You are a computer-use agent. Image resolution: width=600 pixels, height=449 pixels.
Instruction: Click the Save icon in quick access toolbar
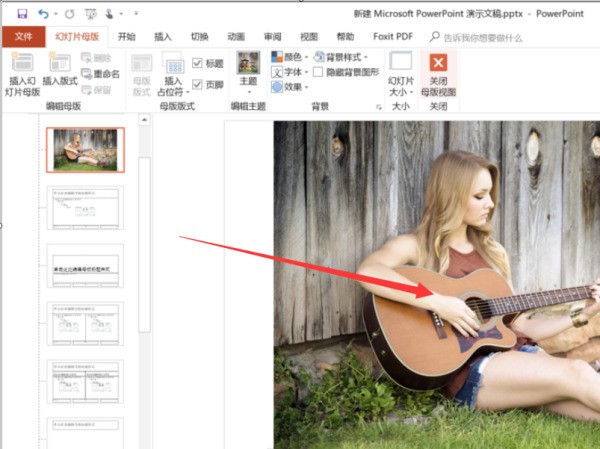click(x=17, y=15)
